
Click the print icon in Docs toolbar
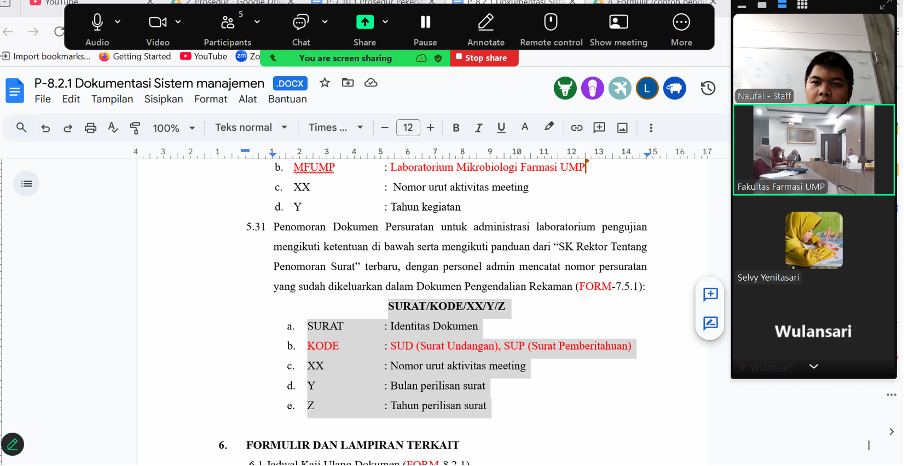pos(91,128)
